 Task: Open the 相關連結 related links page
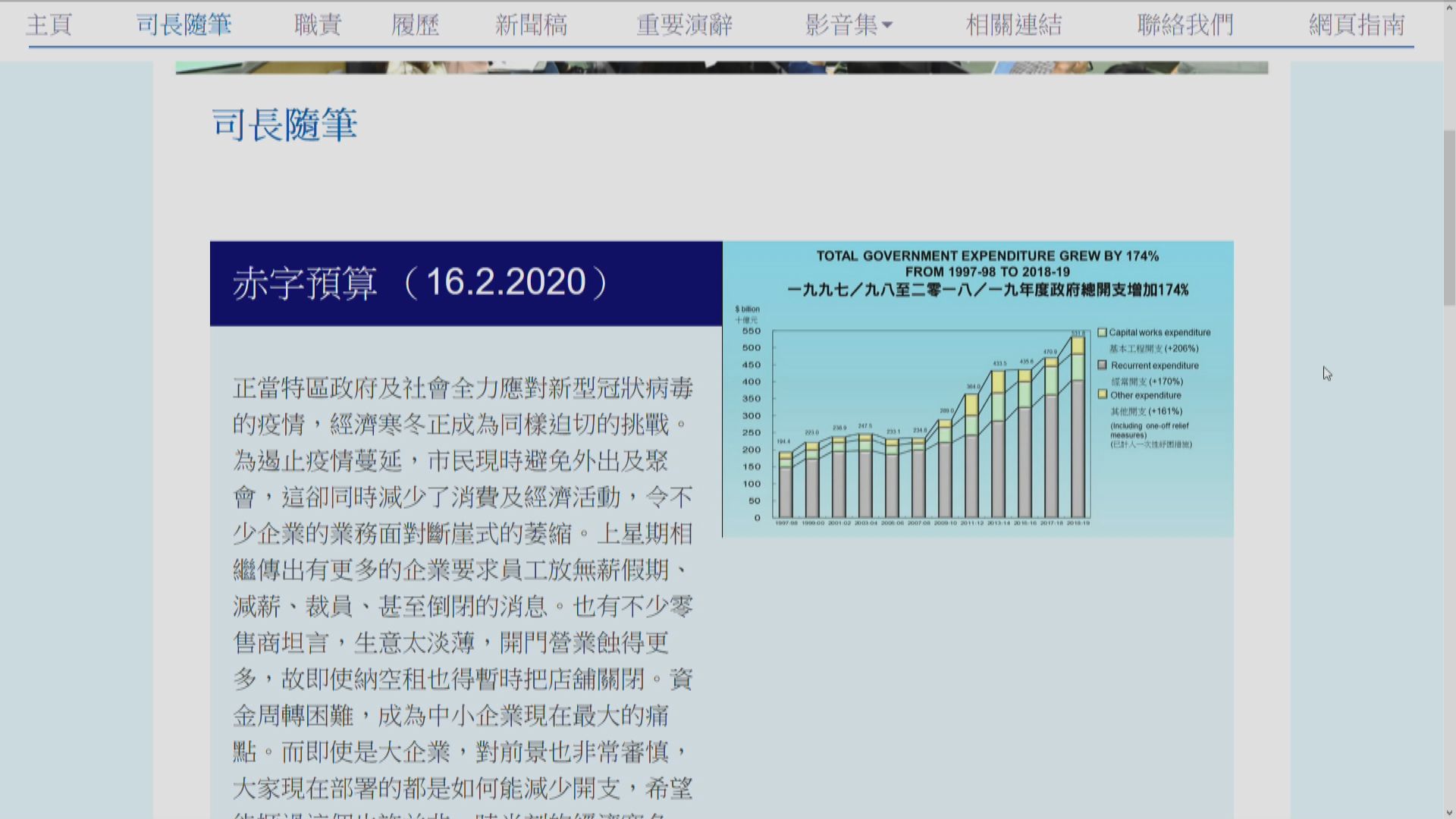pos(1014,25)
